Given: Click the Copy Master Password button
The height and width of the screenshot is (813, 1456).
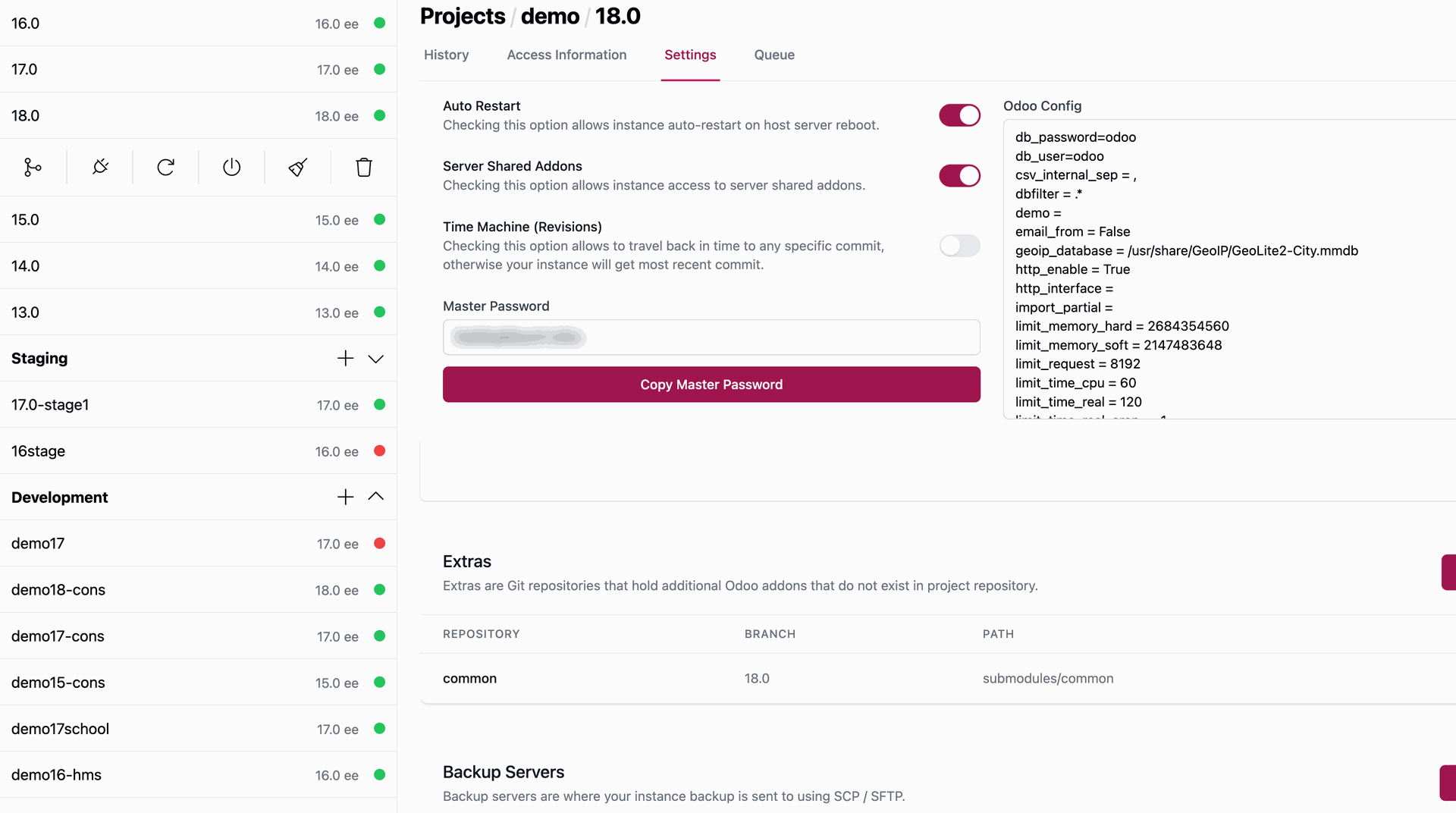Looking at the screenshot, I should tap(711, 385).
